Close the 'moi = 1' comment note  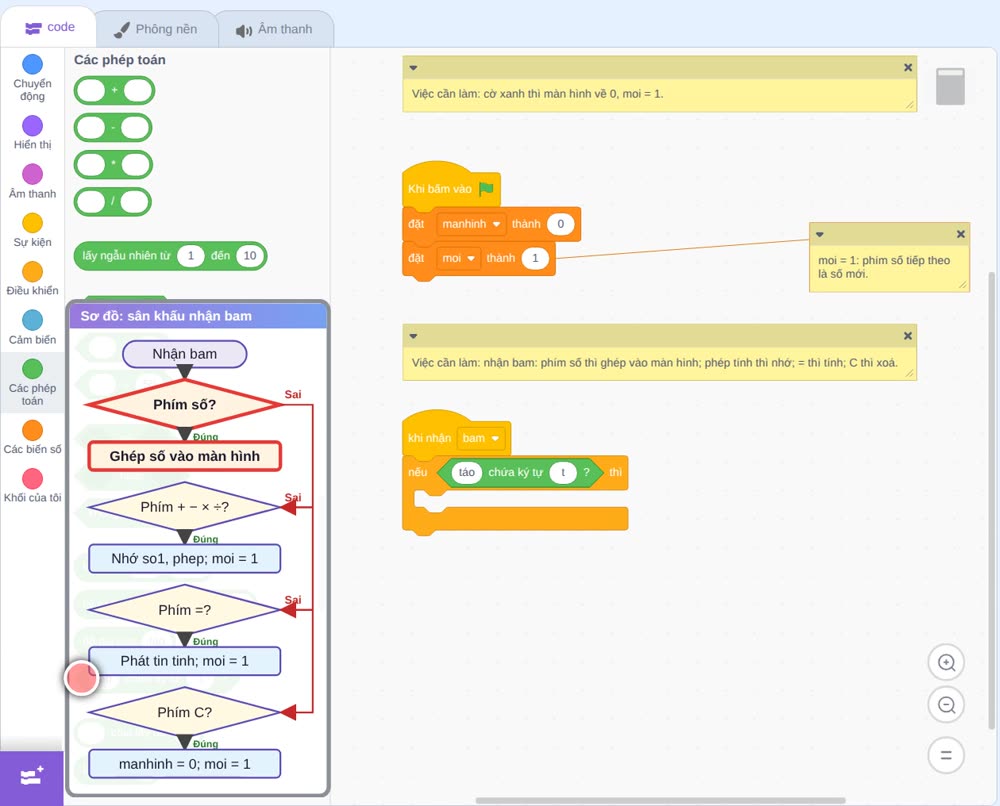(960, 234)
